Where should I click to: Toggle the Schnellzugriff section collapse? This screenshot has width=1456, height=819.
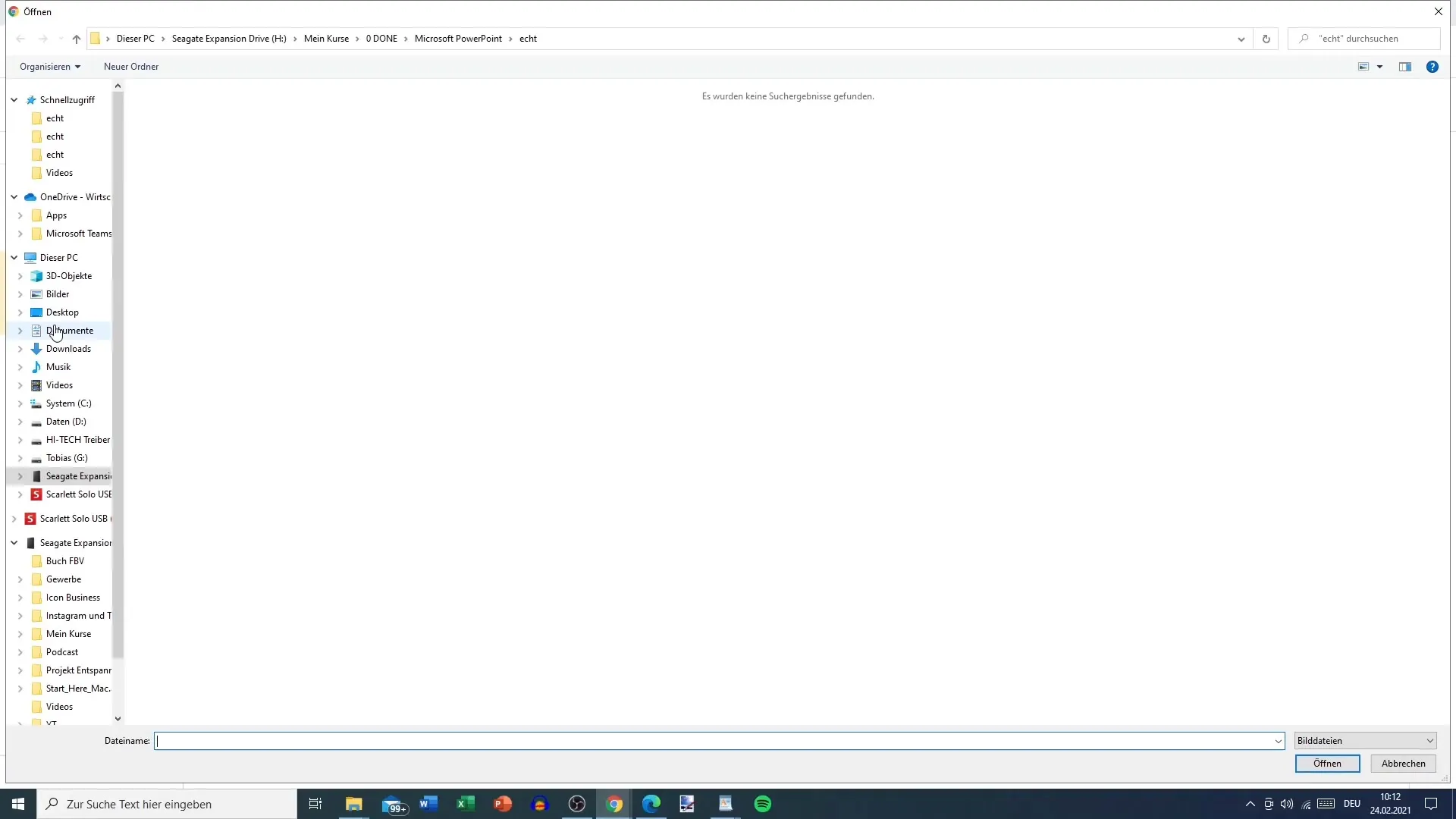13,99
